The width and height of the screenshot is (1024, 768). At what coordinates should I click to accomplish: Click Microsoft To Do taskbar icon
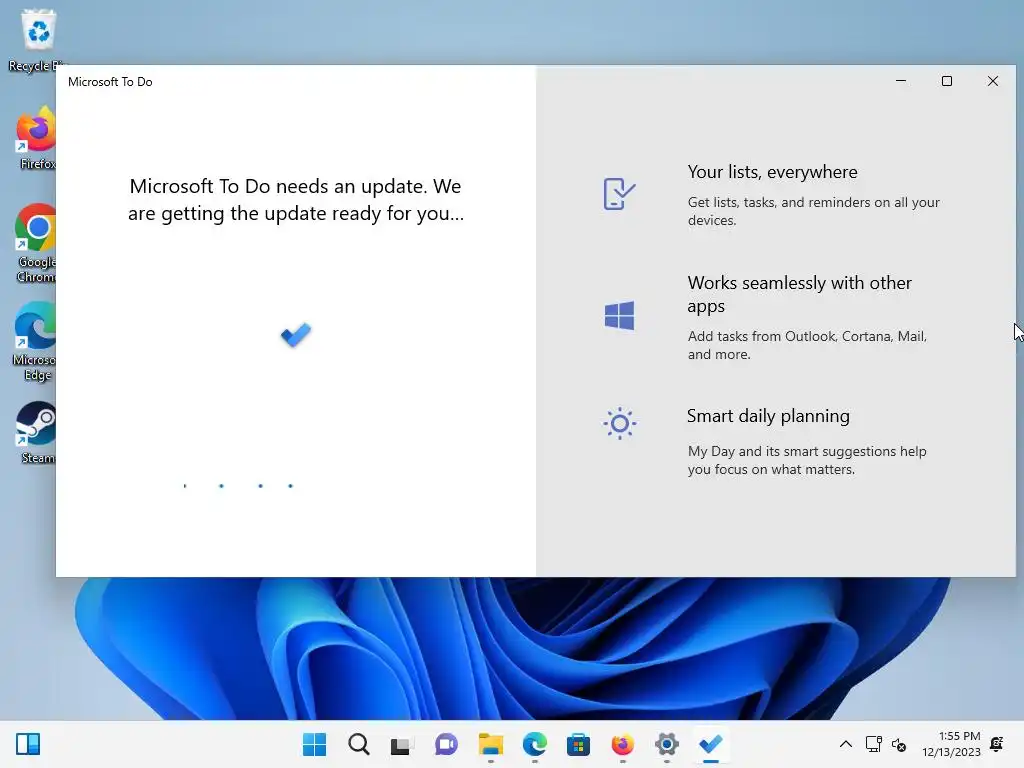[711, 744]
